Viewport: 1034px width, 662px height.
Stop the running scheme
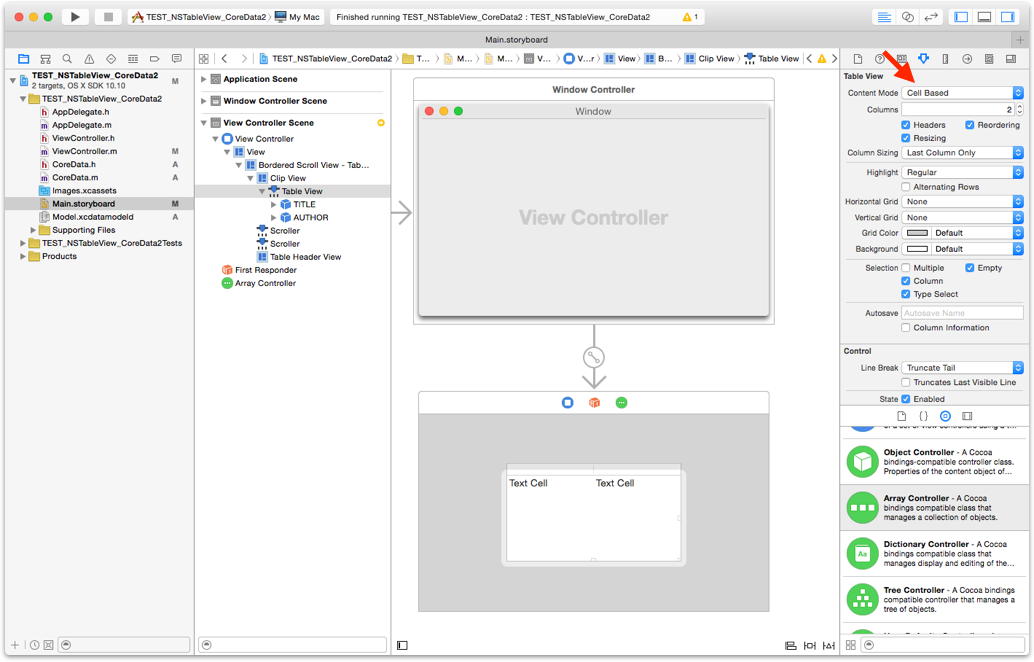click(108, 17)
